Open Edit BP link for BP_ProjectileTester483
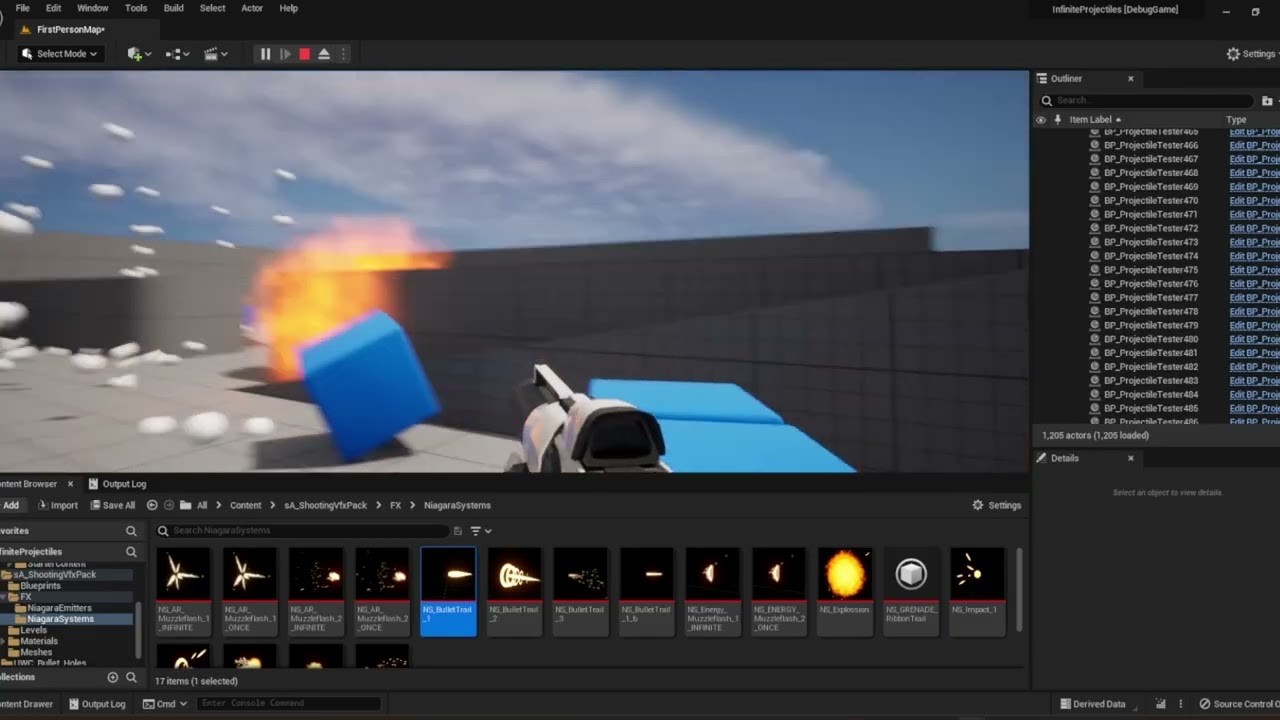Image resolution: width=1280 pixels, height=720 pixels. click(x=1254, y=381)
